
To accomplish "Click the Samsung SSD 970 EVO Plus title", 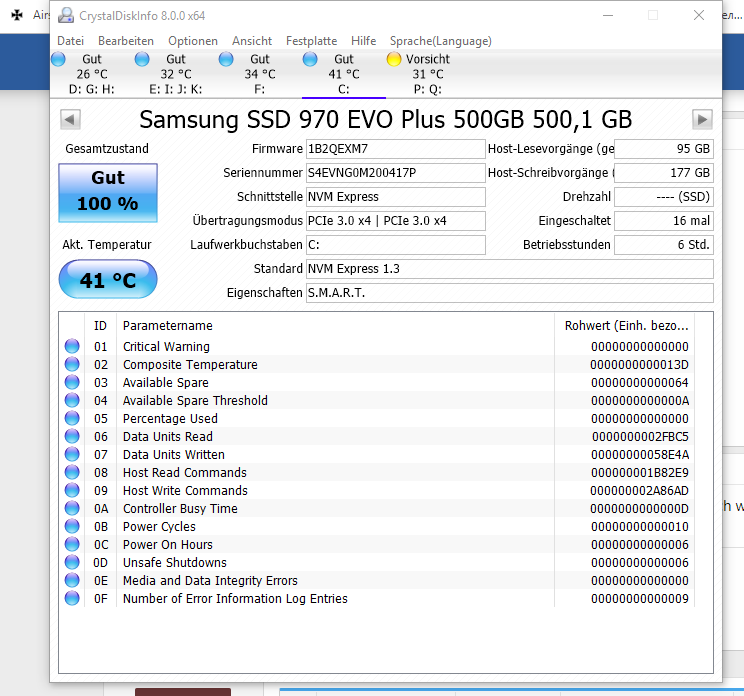I will pyautogui.click(x=385, y=120).
